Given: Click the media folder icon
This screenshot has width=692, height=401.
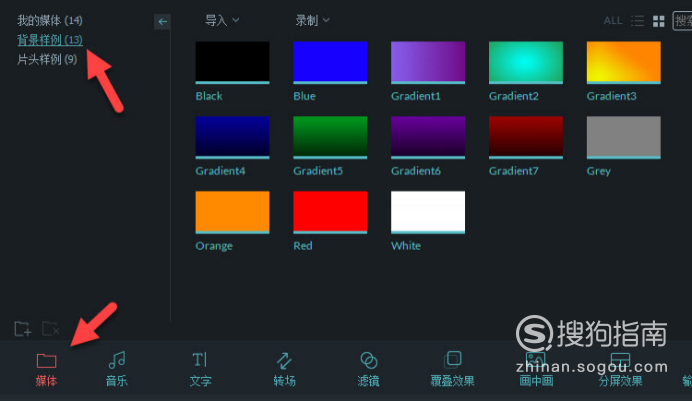Looking at the screenshot, I should [46, 361].
